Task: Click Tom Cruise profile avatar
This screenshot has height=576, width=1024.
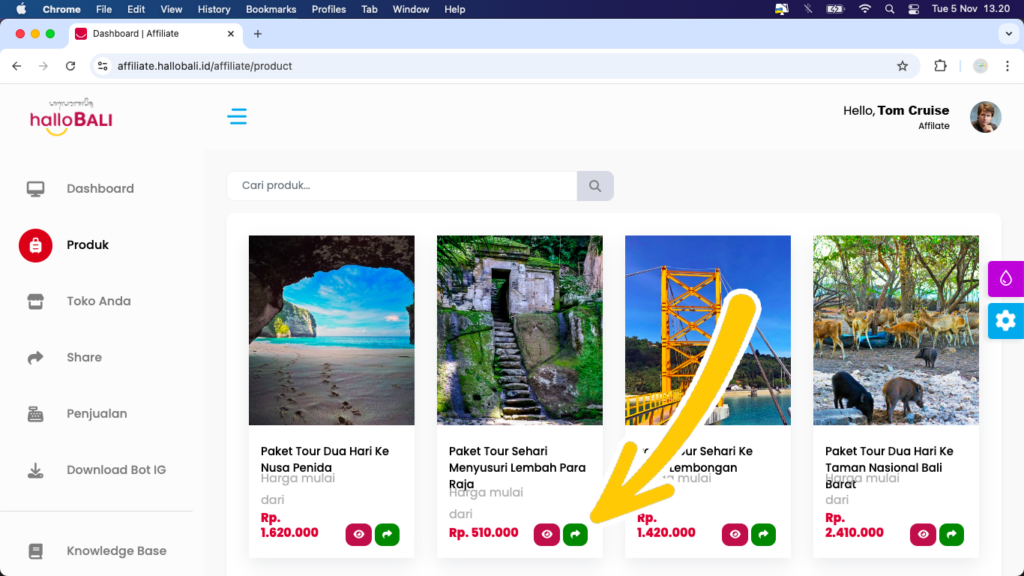Action: (x=985, y=118)
